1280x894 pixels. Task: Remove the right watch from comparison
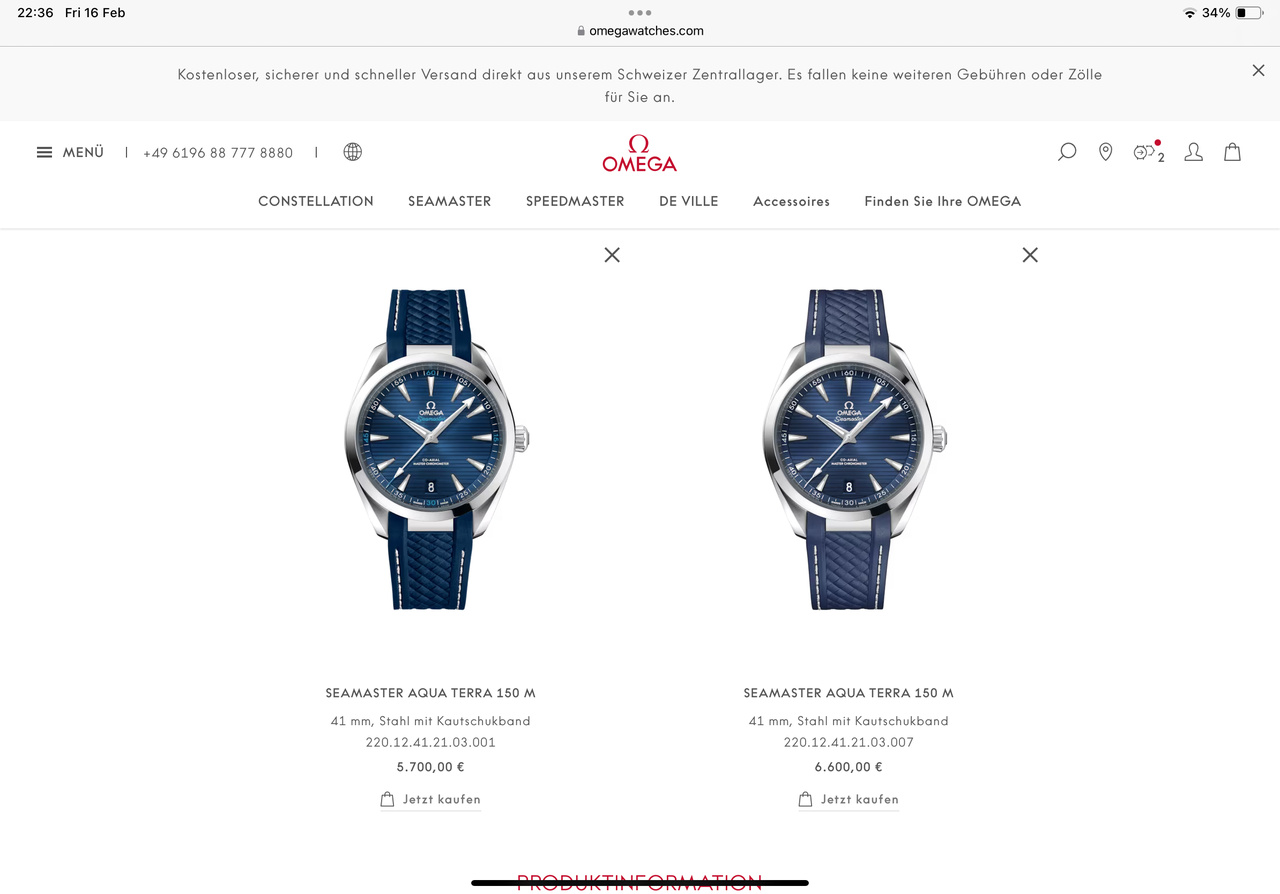point(1030,255)
